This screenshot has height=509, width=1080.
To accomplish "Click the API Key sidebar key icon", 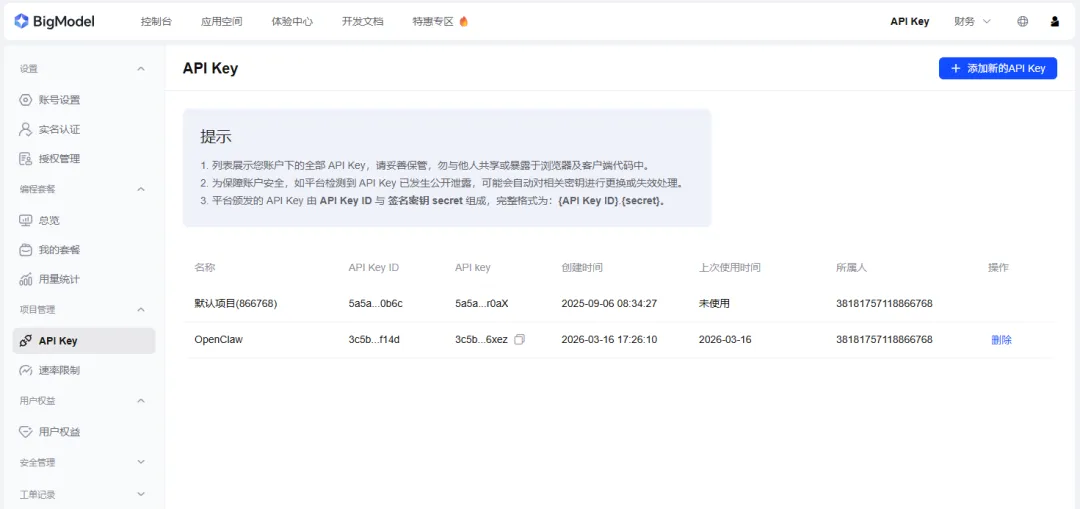I will [25, 341].
